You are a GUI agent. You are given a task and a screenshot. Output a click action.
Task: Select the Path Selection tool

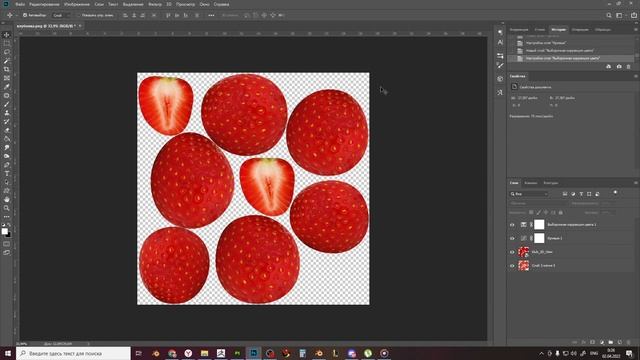7,182
